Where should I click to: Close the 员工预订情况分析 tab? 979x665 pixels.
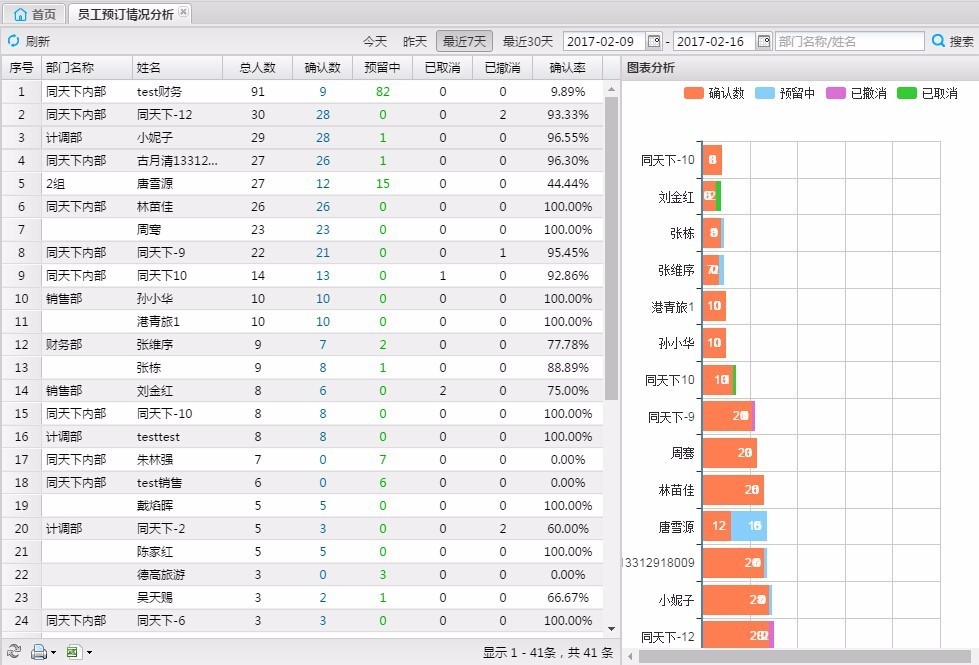point(183,13)
